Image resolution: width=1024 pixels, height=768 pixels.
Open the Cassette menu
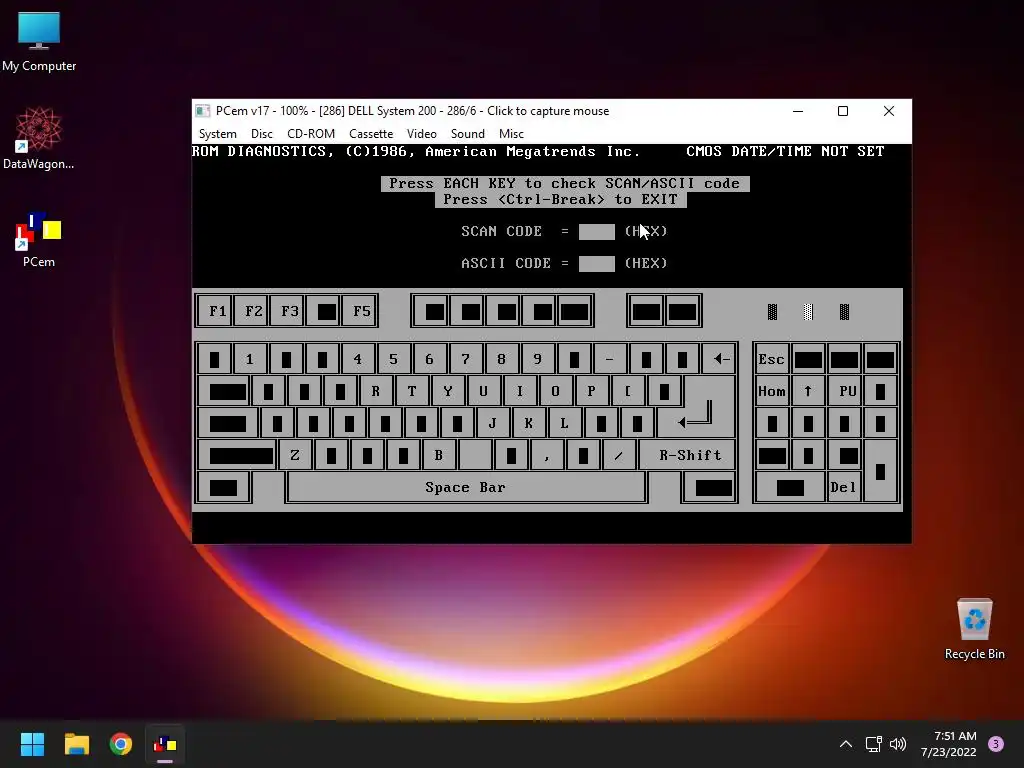pyautogui.click(x=371, y=134)
